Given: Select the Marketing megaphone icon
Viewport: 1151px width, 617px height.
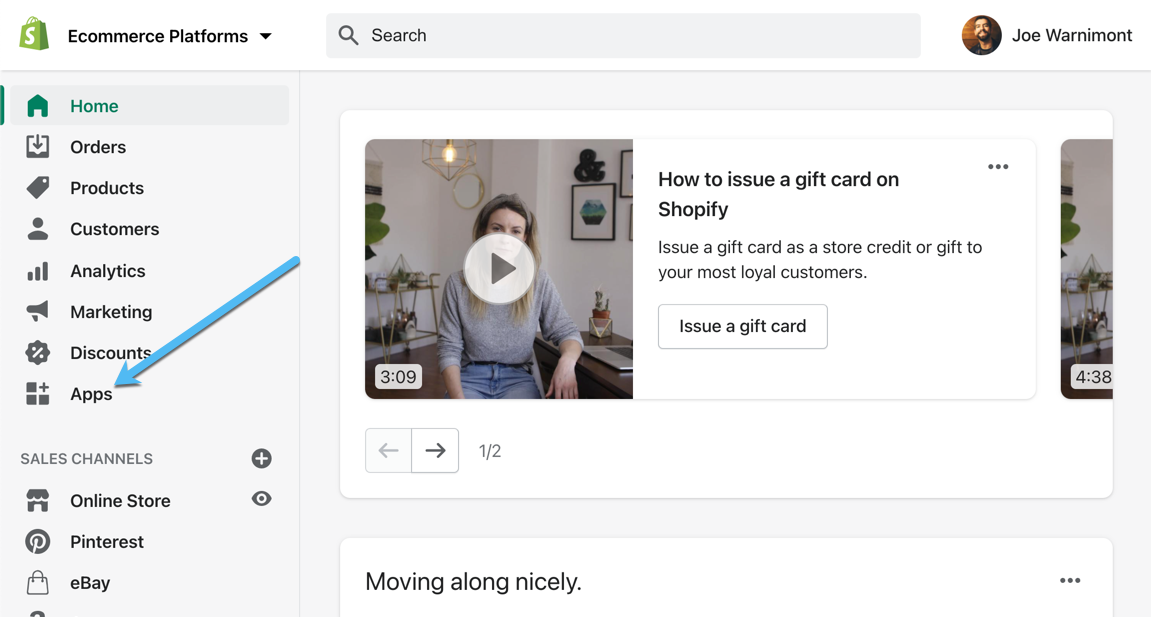Looking at the screenshot, I should tap(37, 311).
